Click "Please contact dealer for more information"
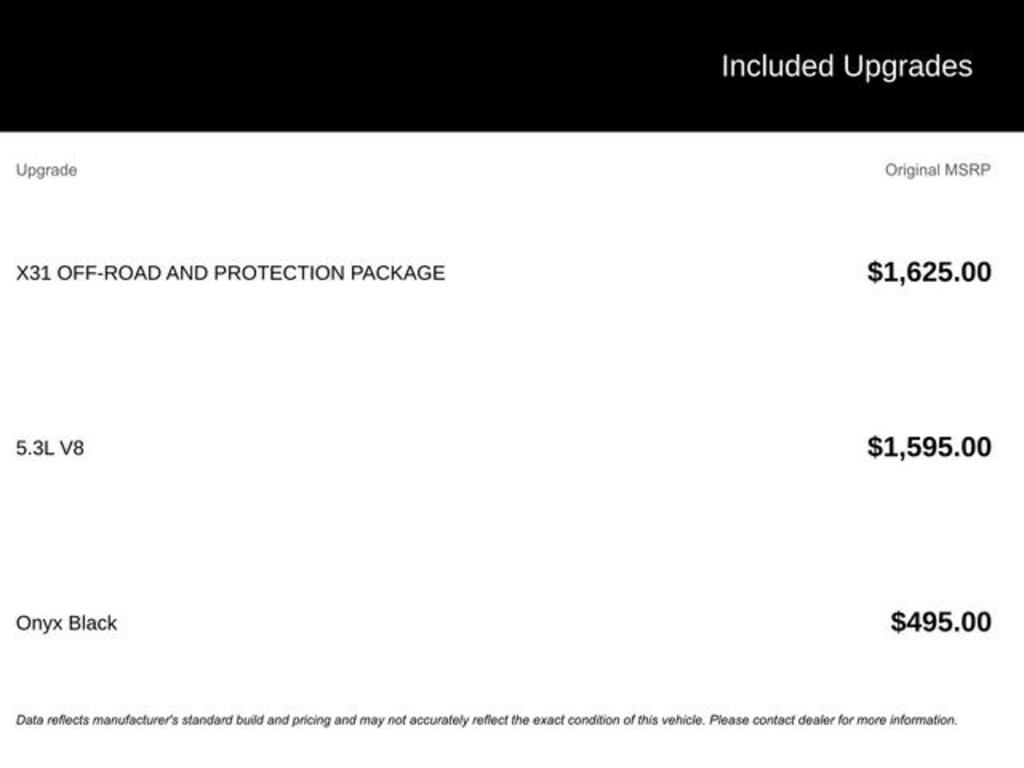This screenshot has height=768, width=1024. point(833,720)
